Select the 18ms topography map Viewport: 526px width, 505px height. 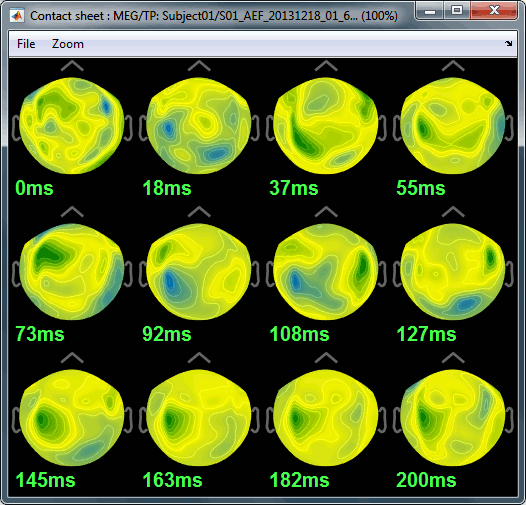tap(199, 126)
